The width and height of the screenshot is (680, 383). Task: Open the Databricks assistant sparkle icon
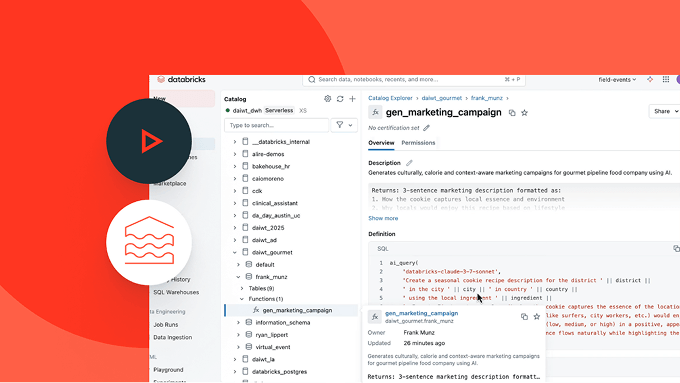(650, 79)
